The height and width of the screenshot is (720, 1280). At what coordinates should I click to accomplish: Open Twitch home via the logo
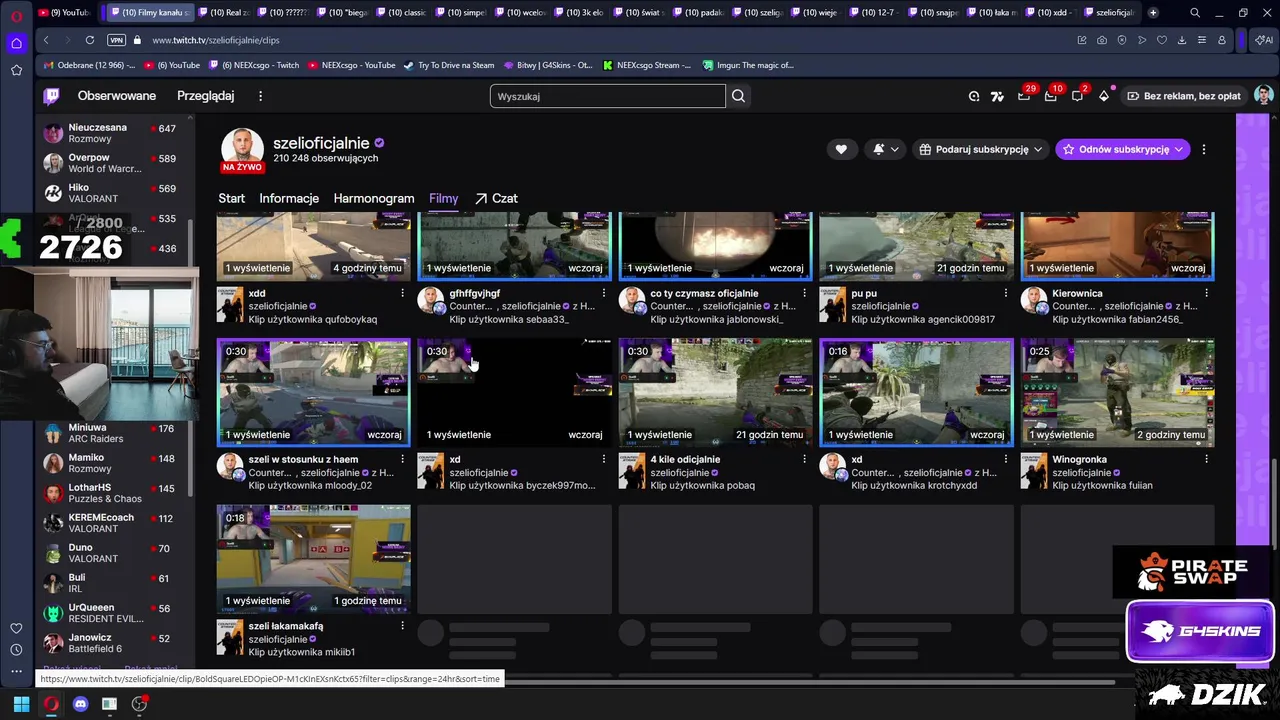[51, 96]
